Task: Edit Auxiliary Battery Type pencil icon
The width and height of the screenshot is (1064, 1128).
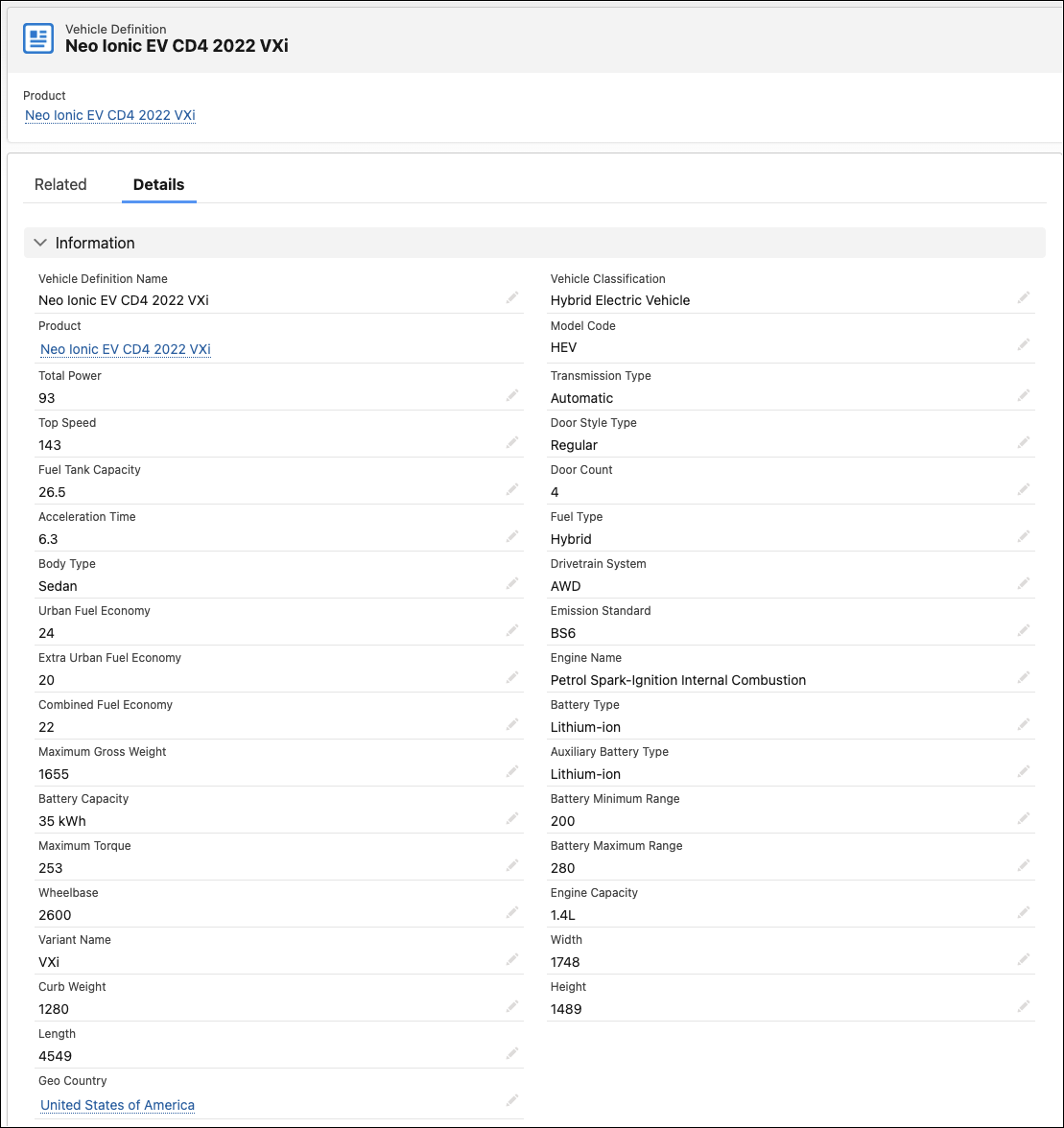Action: (1024, 771)
